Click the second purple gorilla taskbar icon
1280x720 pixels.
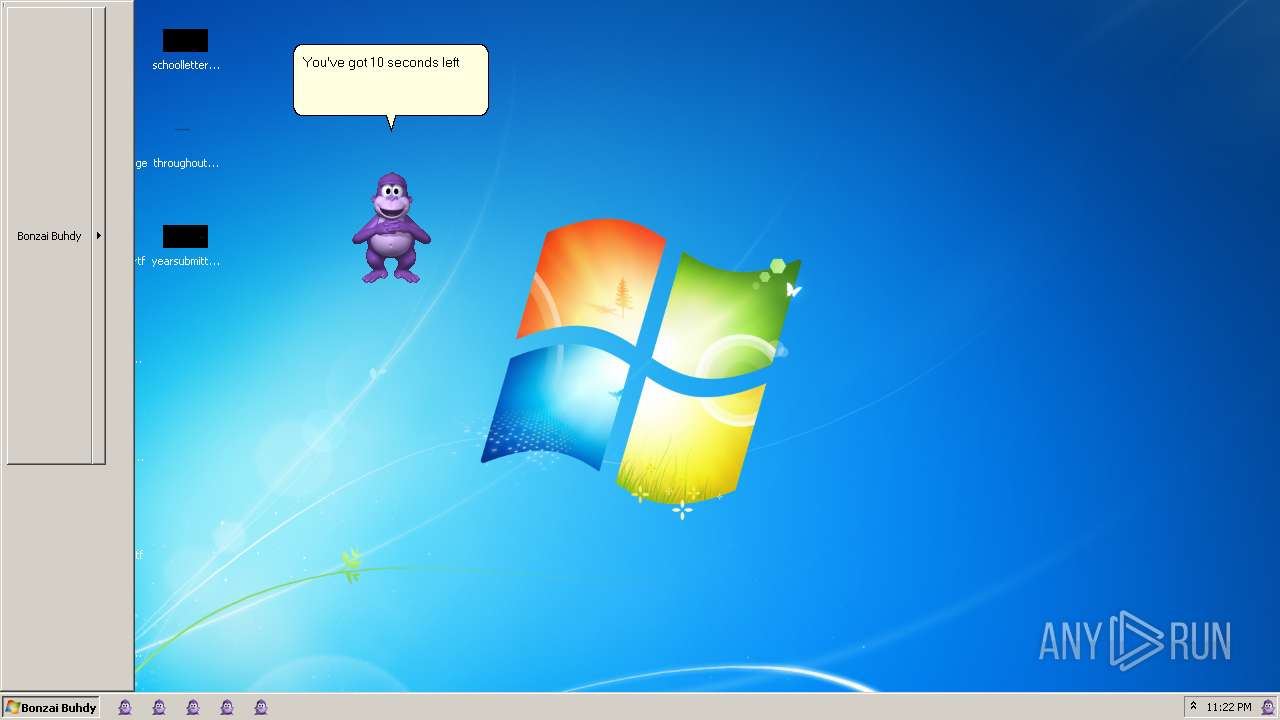tap(159, 707)
